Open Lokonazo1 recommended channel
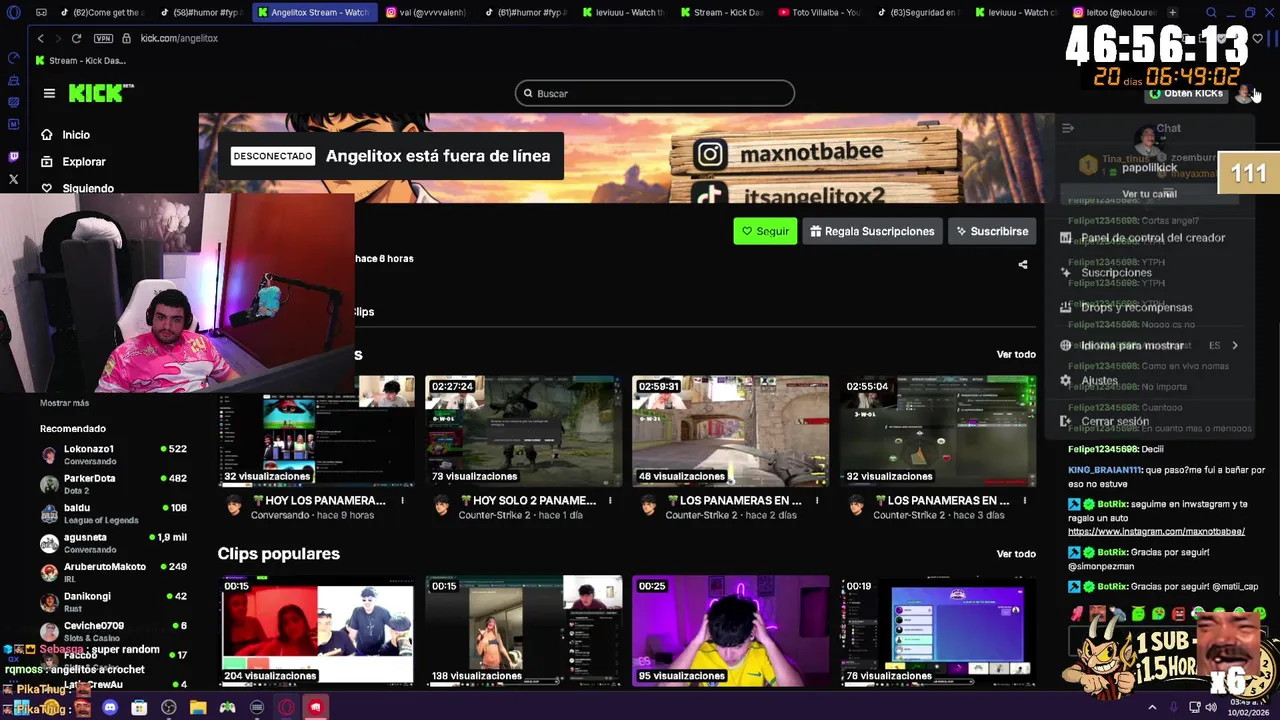The image size is (1280, 720). [114, 454]
